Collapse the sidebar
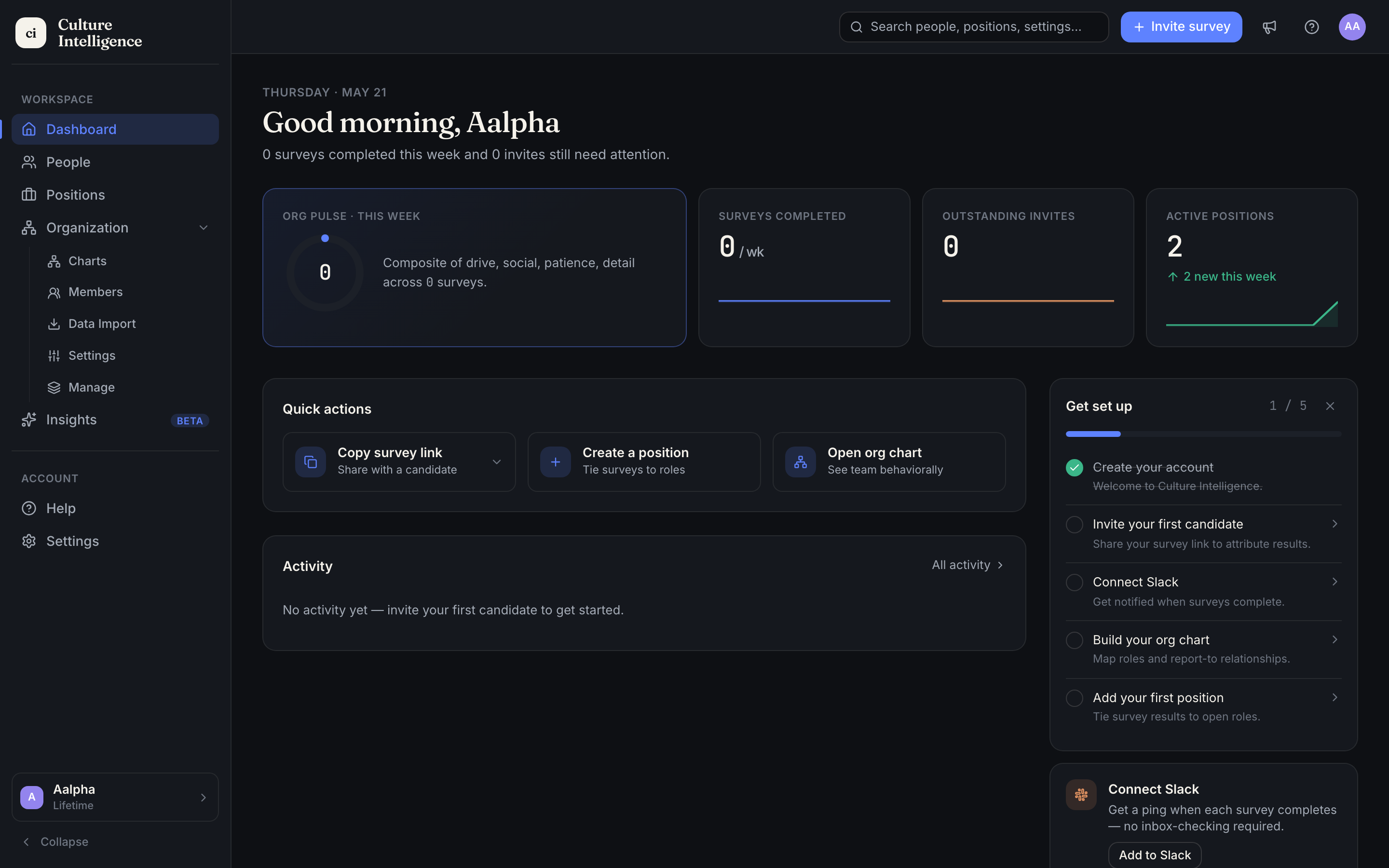 (55, 841)
